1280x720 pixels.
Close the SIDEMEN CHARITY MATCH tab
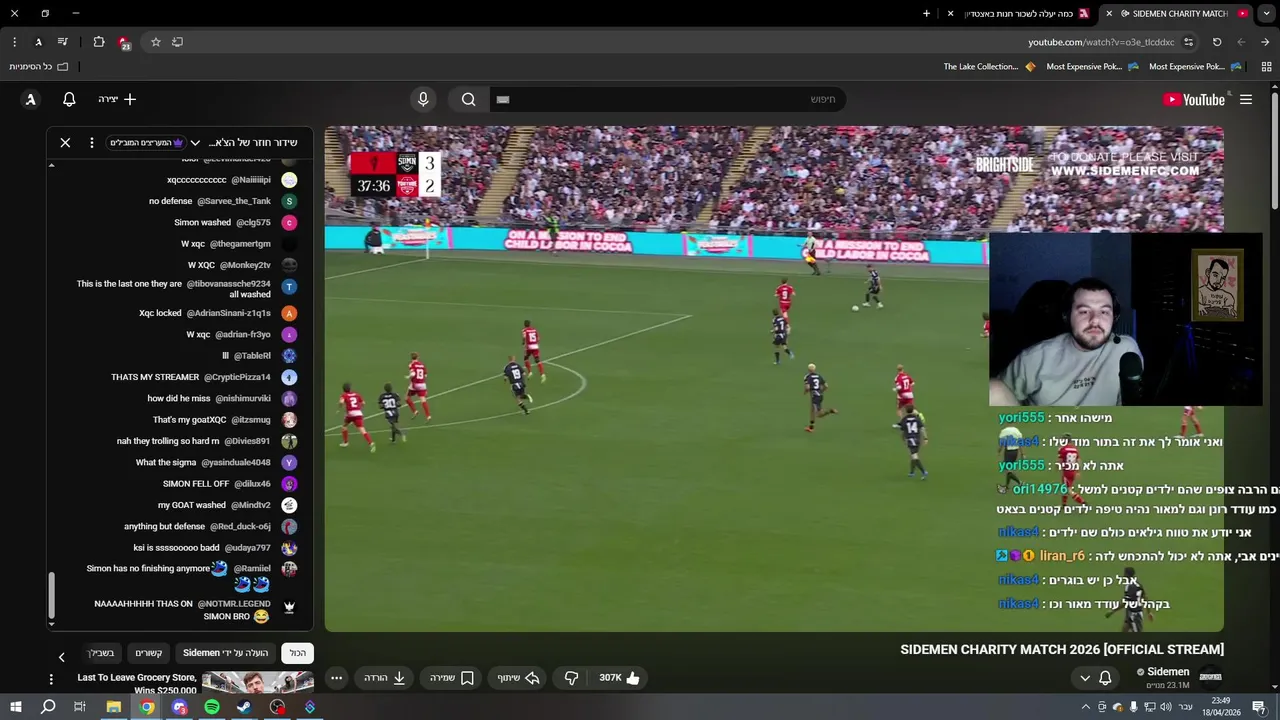point(1109,14)
